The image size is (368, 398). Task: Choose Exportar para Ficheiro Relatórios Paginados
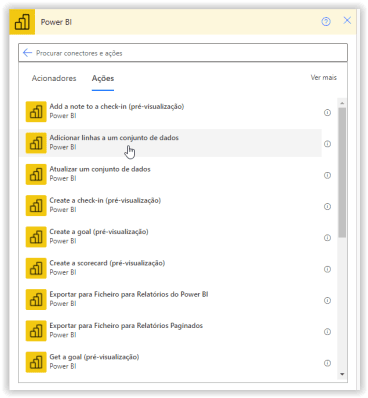171,331
